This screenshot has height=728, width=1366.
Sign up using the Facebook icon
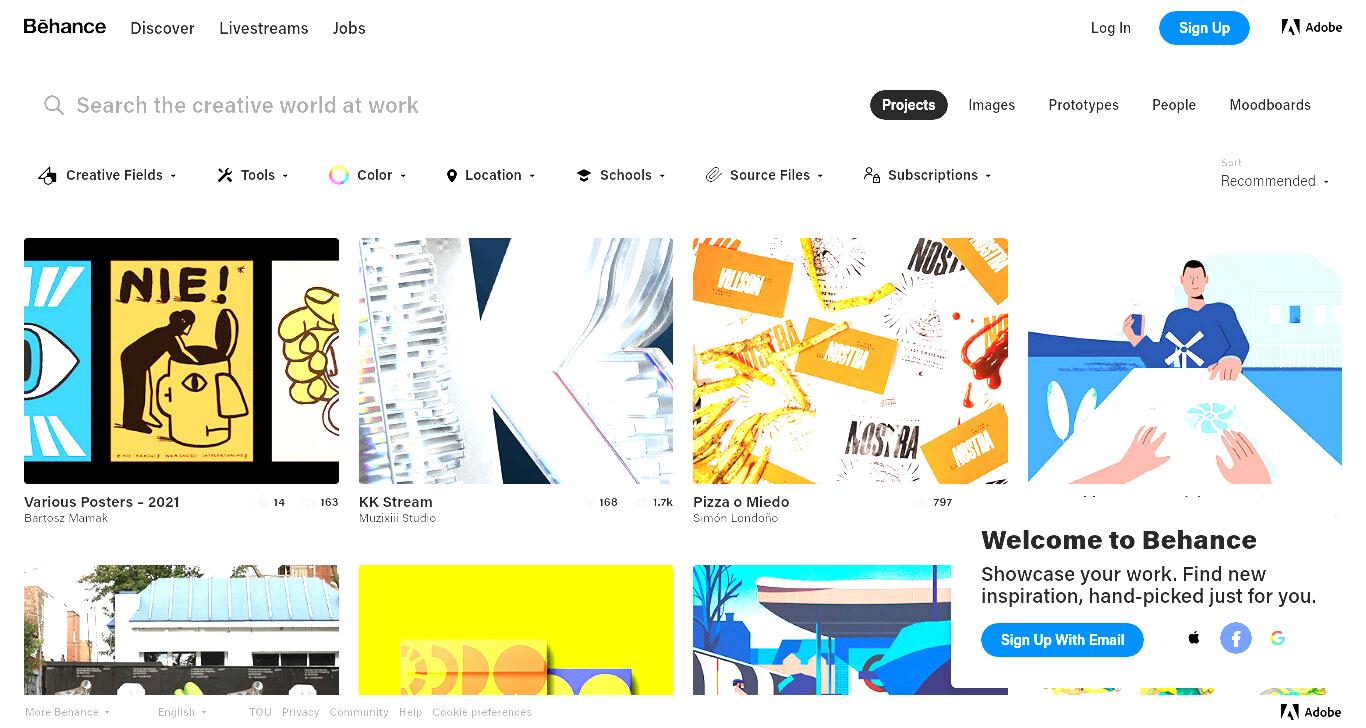[x=1236, y=638]
